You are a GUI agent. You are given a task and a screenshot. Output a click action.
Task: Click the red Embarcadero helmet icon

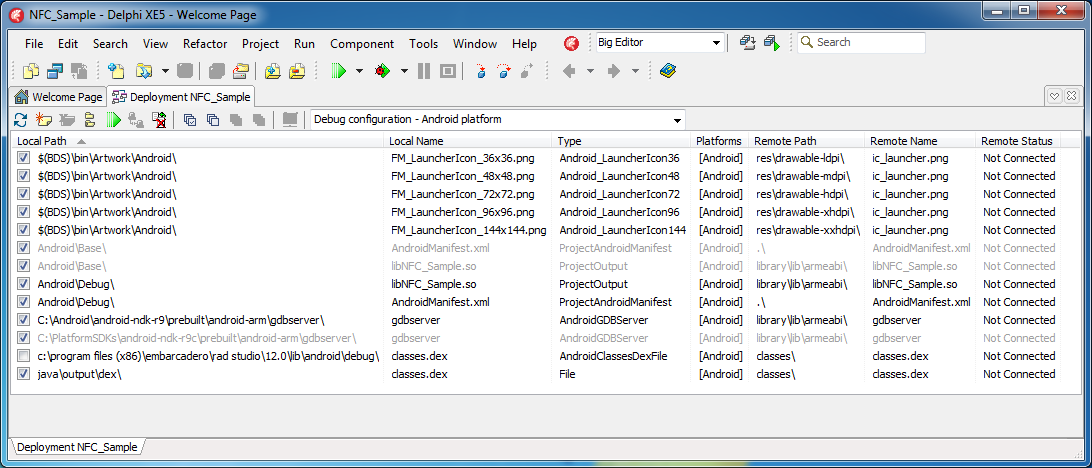[571, 43]
